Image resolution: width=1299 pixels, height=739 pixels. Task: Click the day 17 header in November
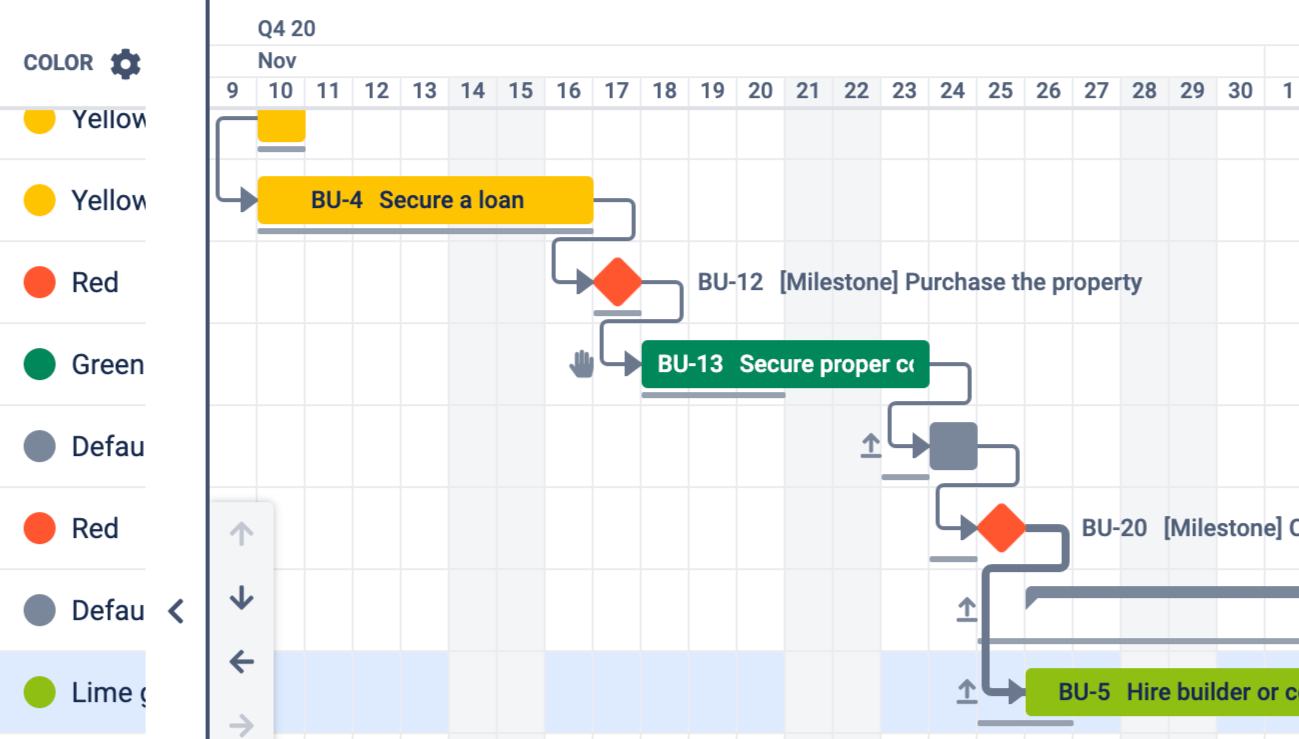click(616, 91)
